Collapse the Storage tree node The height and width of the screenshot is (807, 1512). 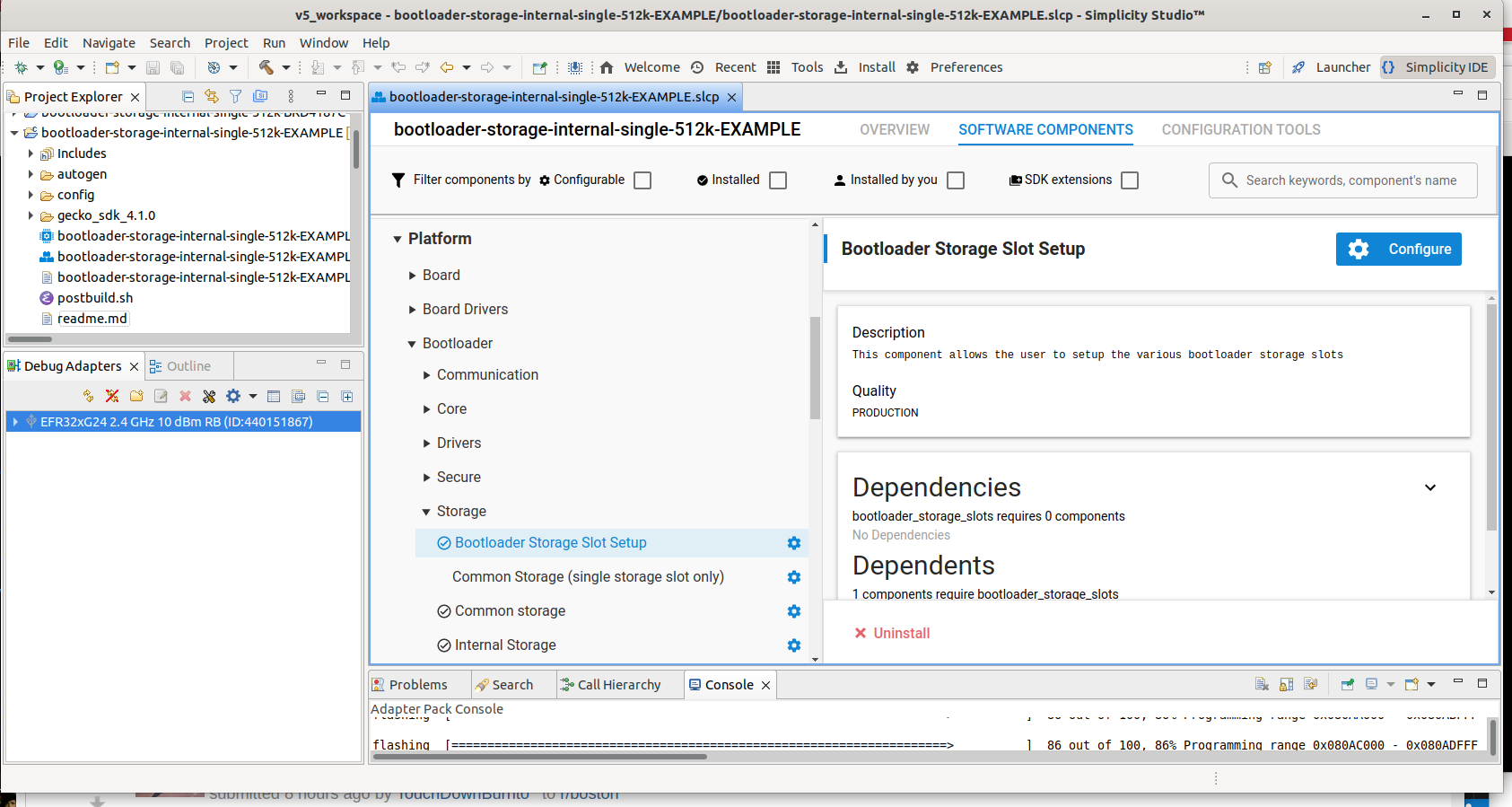pos(426,512)
